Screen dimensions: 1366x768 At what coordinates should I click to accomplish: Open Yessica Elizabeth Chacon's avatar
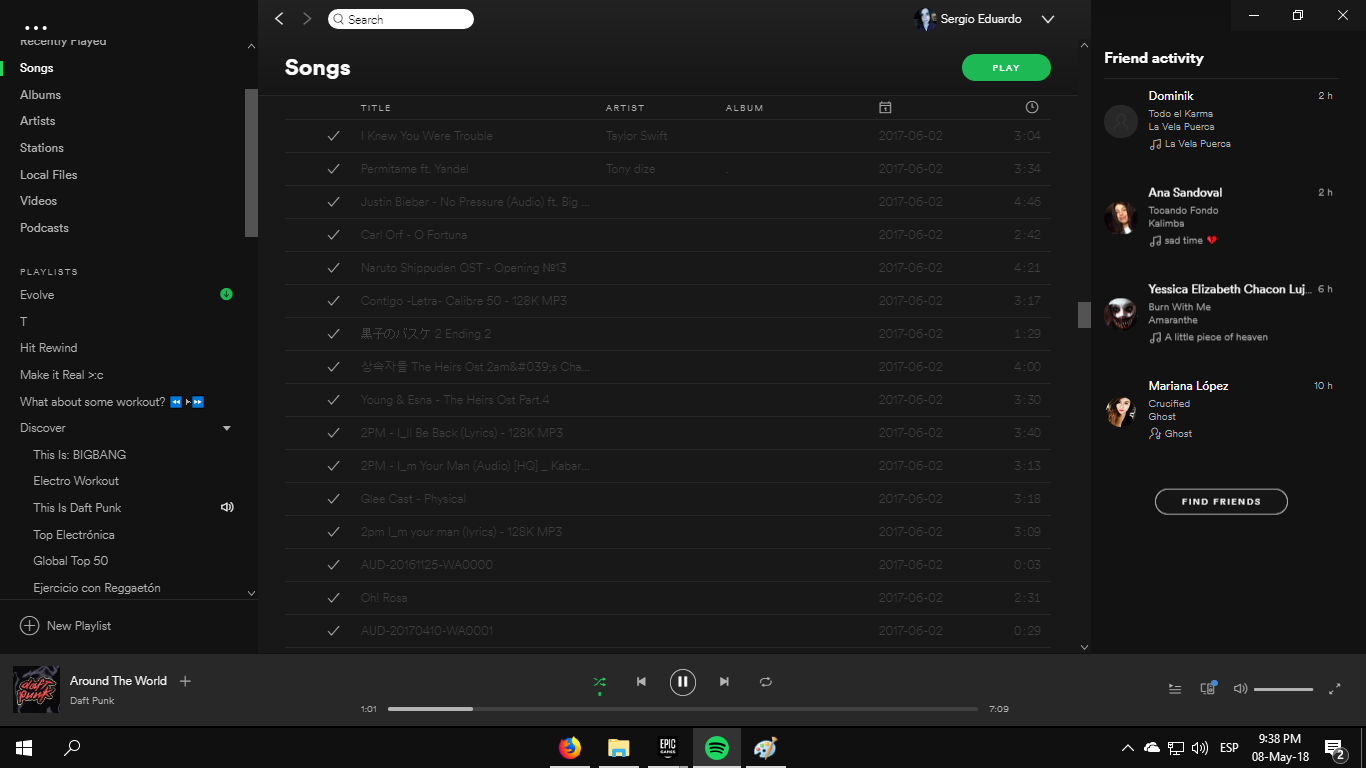(1120, 314)
